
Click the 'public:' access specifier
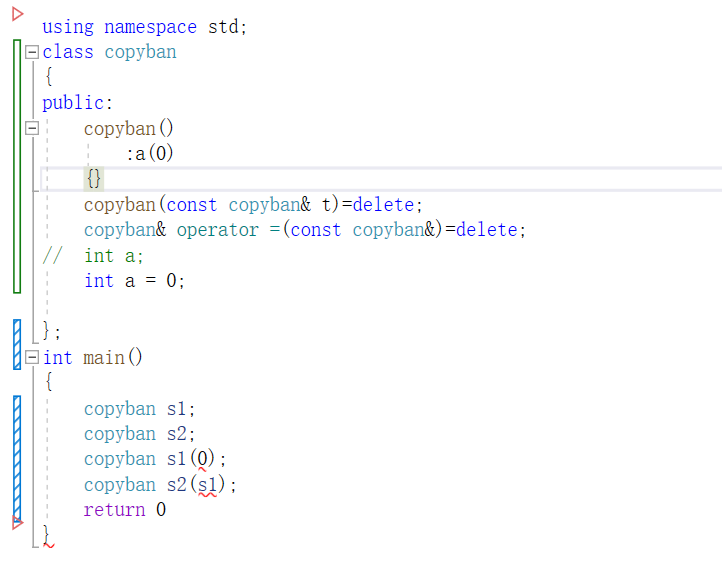tap(77, 103)
